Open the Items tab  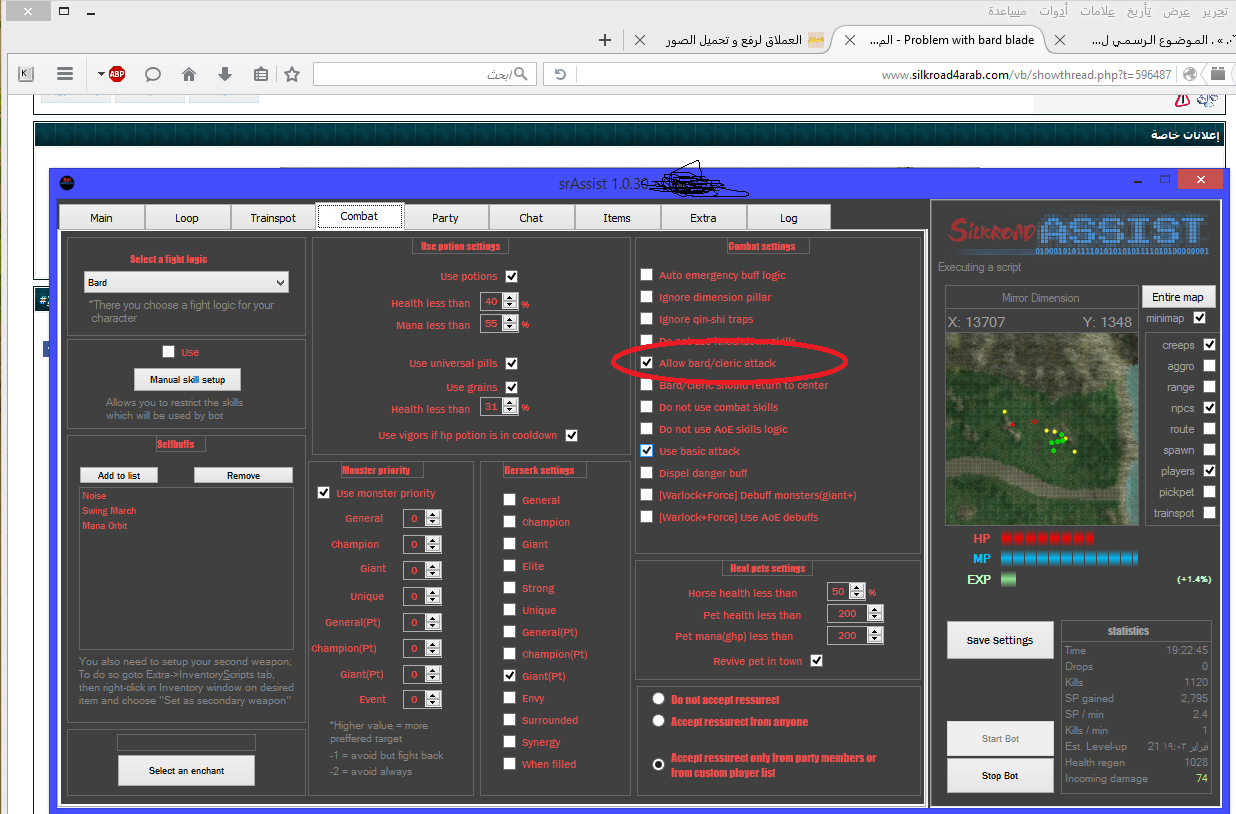point(617,218)
